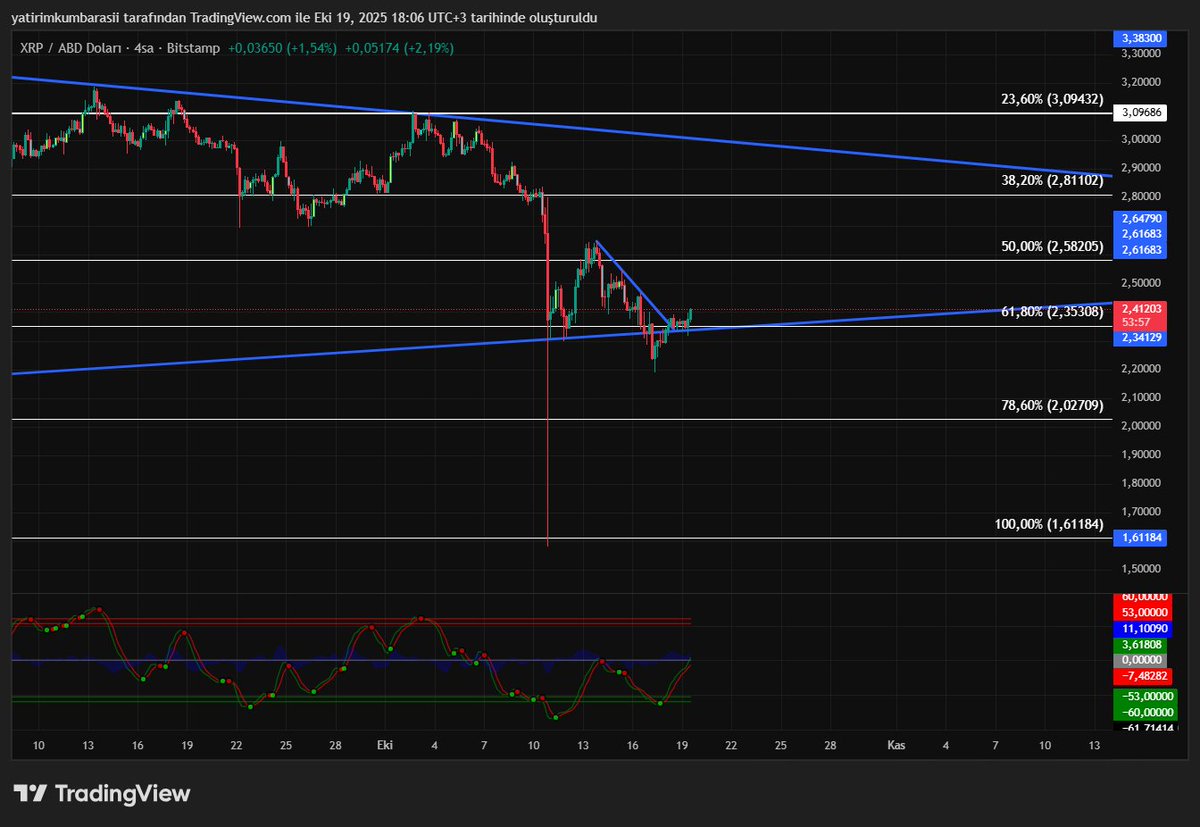Click the blue 1,61184 price axis tag
This screenshot has height=827, width=1200.
point(1141,538)
